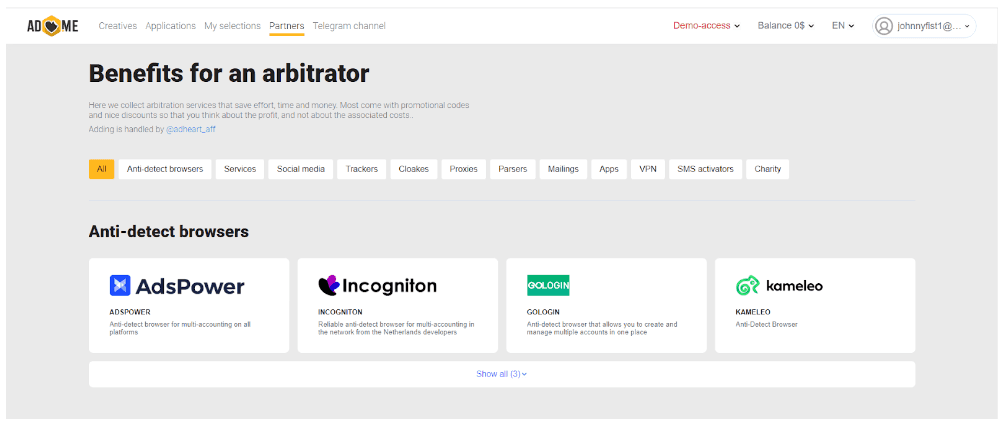Follow the @adheart_aff link
Screen dimensions: 1006x429
[190, 130]
